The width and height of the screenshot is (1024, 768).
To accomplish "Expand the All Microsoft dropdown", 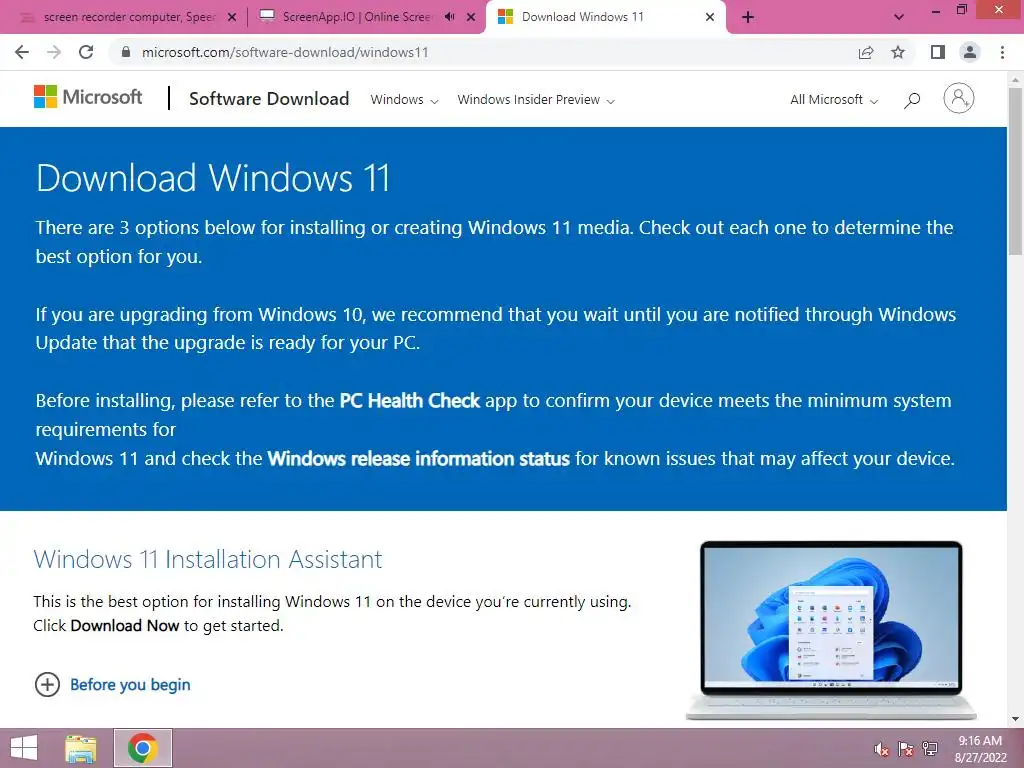I will coord(834,100).
